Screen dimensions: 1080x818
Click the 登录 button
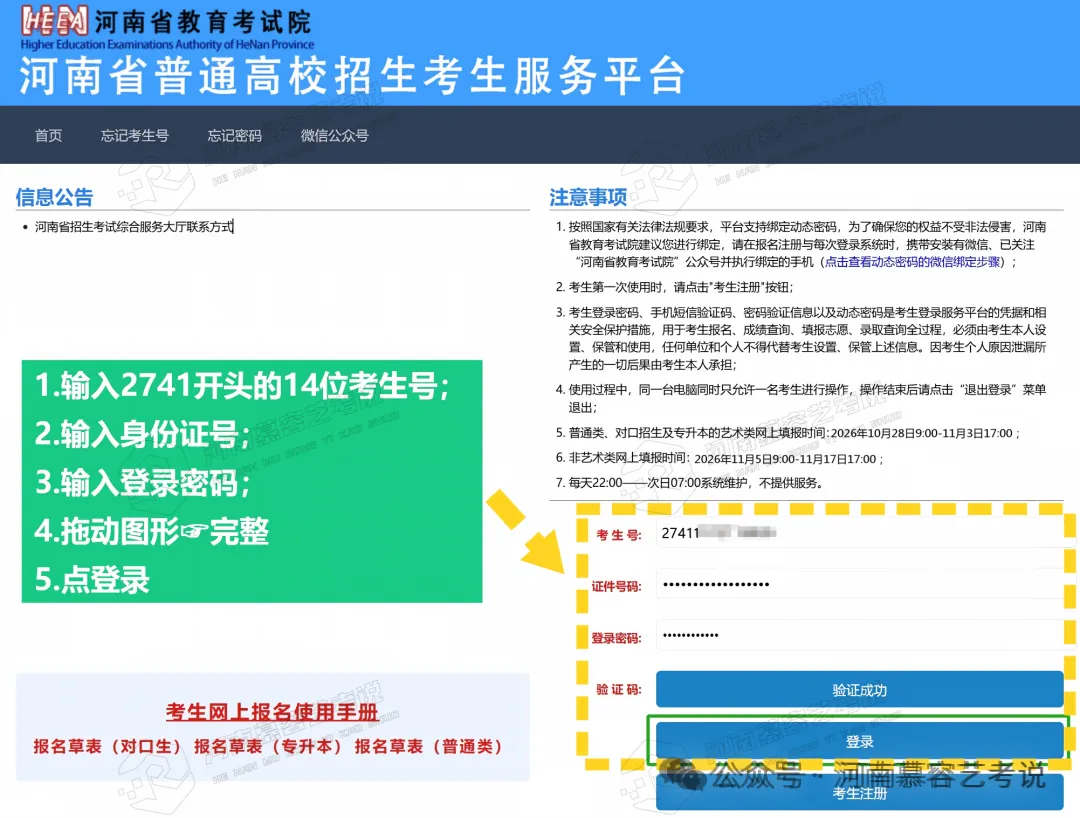tap(860, 741)
